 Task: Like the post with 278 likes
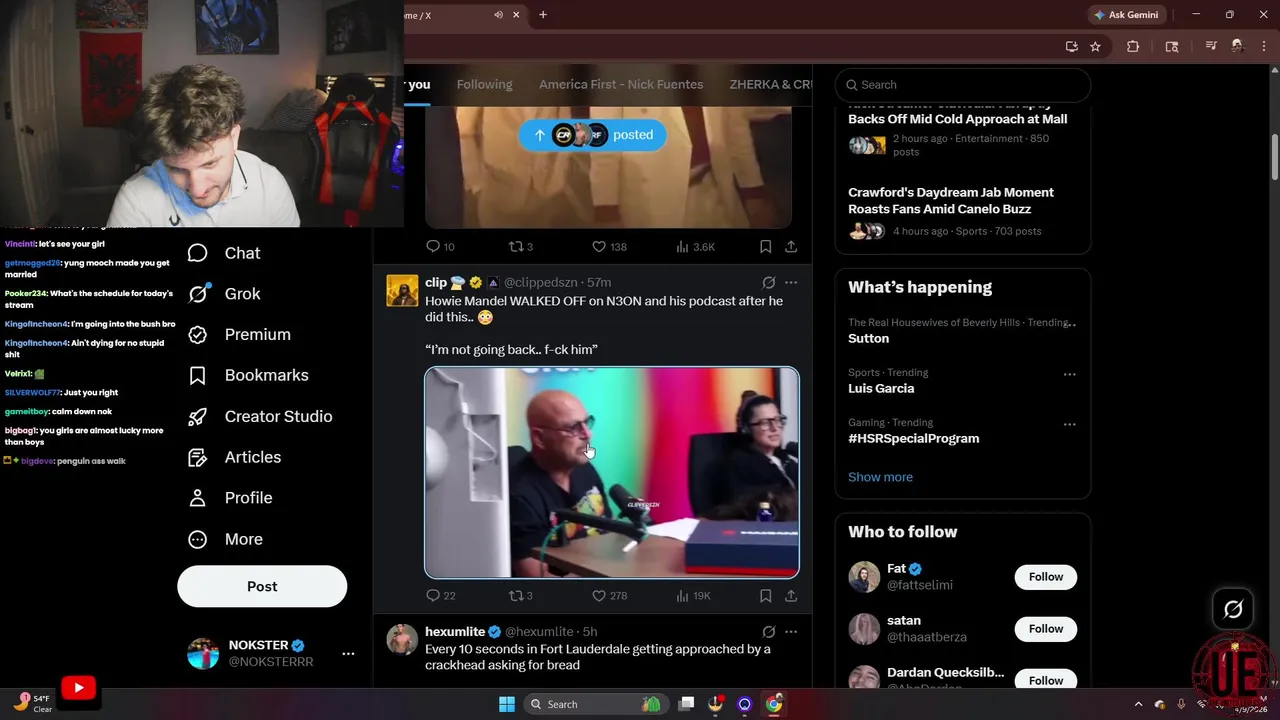click(x=608, y=595)
